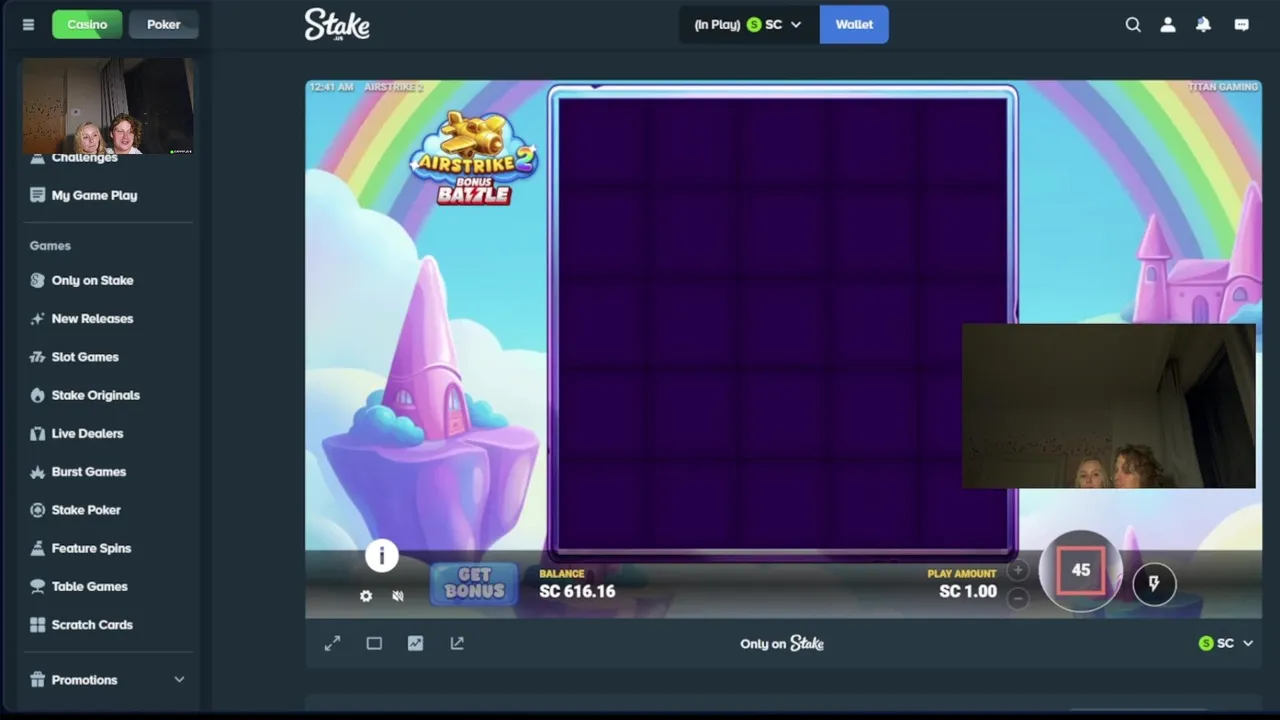Open game settings gear
The height and width of the screenshot is (720, 1280).
coord(366,596)
